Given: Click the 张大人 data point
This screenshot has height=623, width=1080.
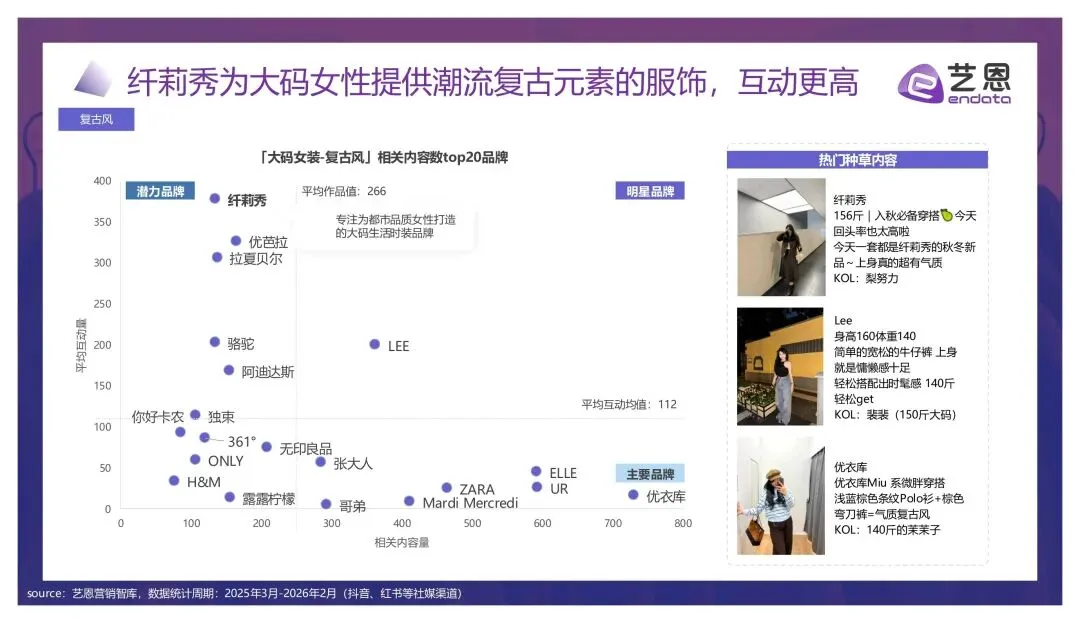Looking at the screenshot, I should (320, 461).
